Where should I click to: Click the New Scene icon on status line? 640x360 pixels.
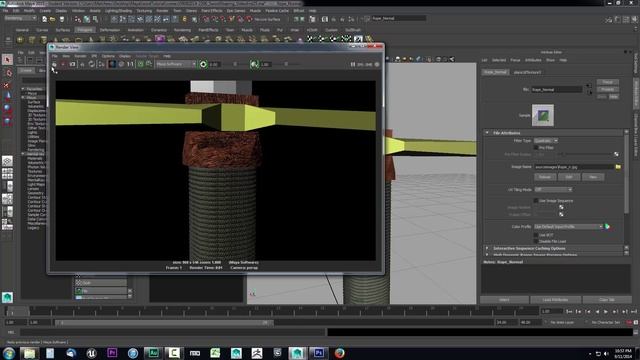pyautogui.click(x=44, y=19)
